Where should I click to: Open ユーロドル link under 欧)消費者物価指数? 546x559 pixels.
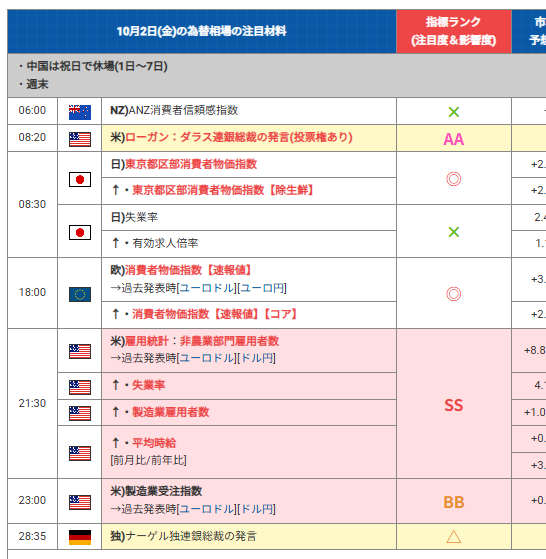click(207, 288)
